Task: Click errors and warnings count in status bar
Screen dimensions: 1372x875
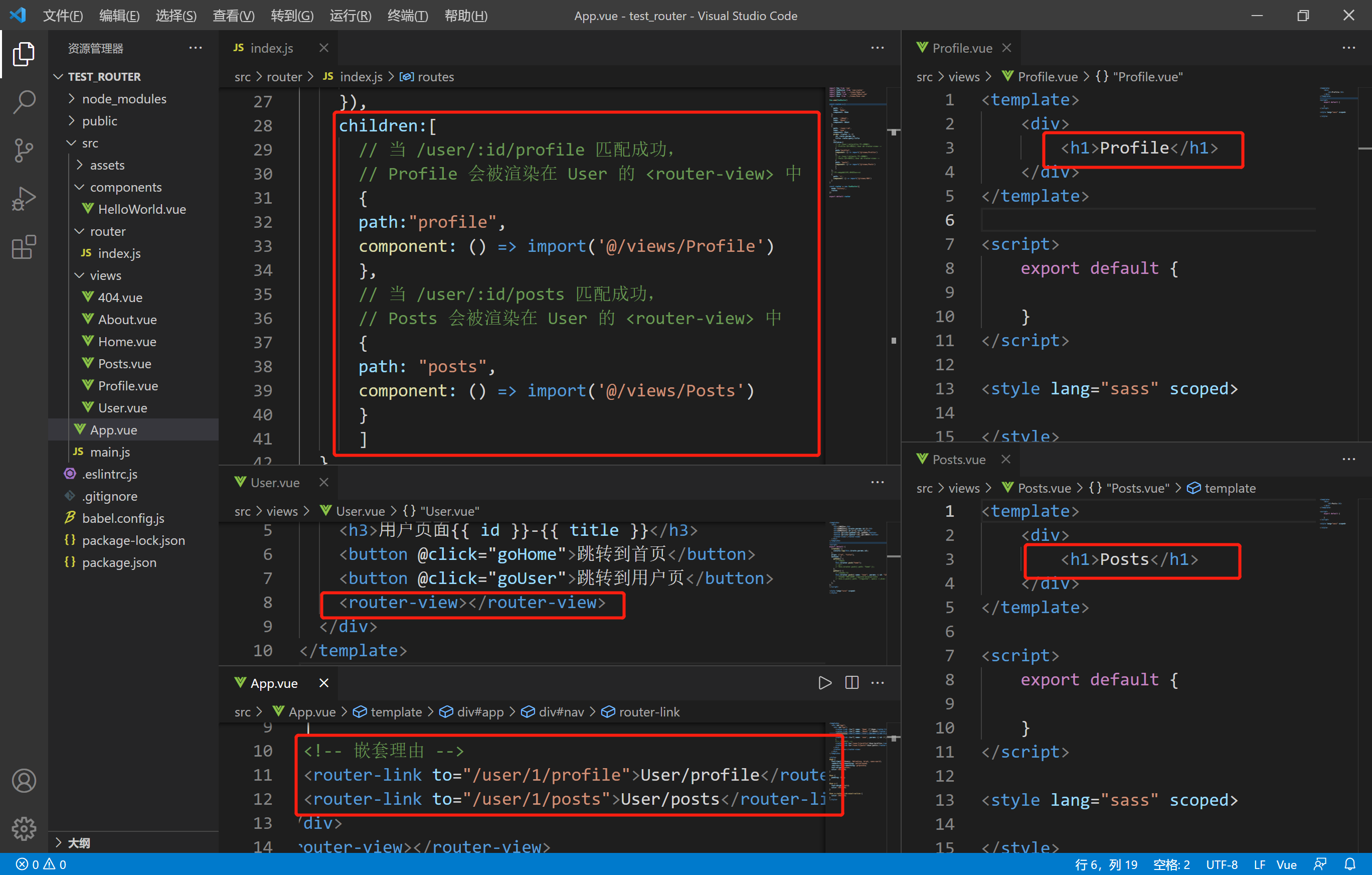Action: pos(41,864)
